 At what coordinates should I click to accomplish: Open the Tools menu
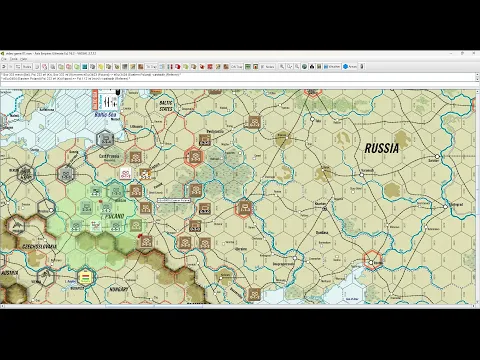(x=14, y=59)
